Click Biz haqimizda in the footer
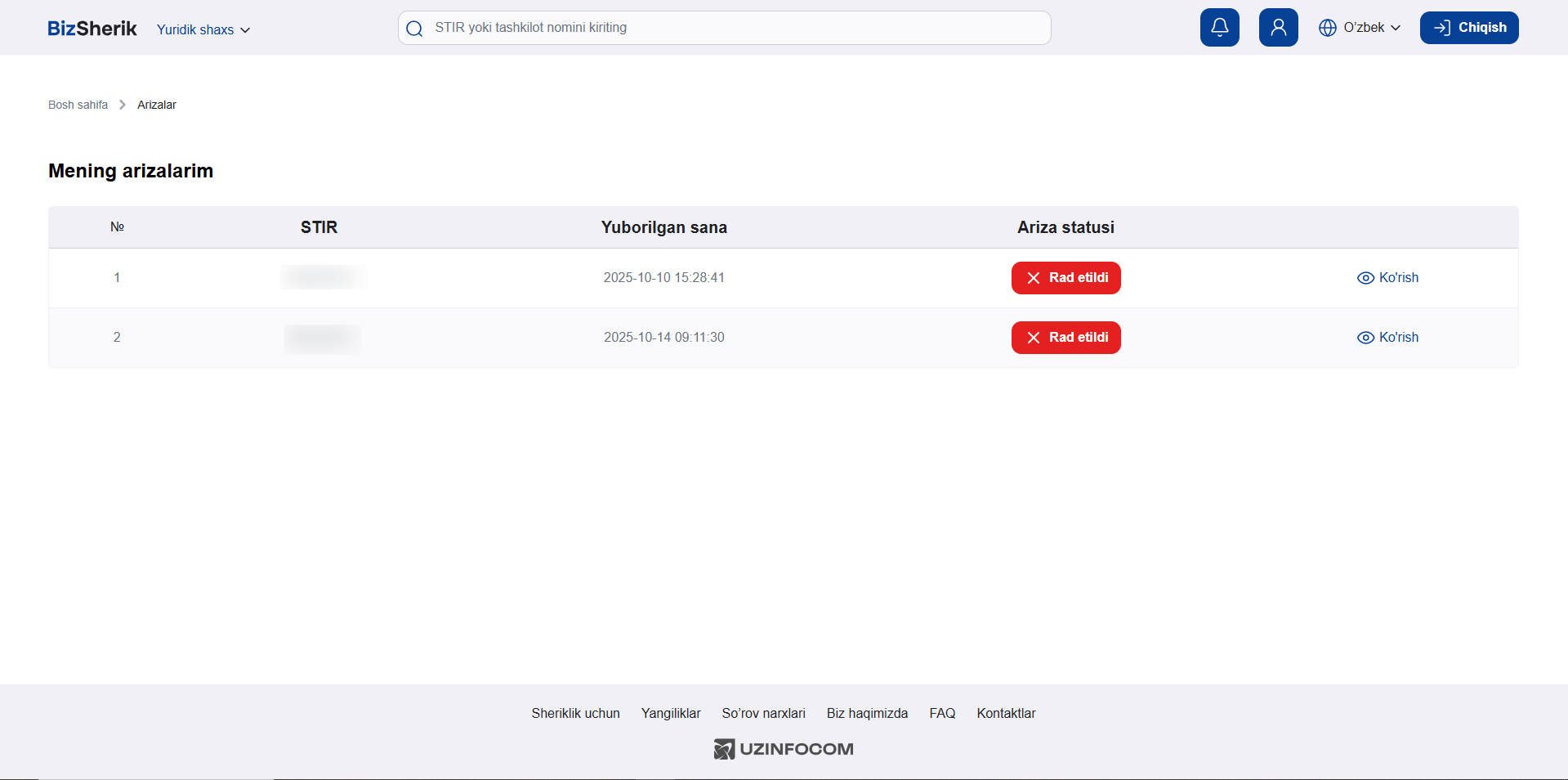This screenshot has height=780, width=1568. tap(866, 713)
